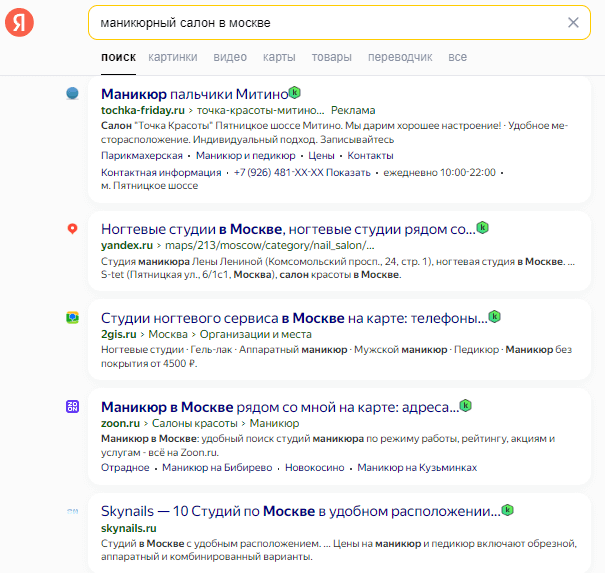This screenshot has height=573, width=605.
Task: Click the Yandex logo icon
Action: coord(19,22)
